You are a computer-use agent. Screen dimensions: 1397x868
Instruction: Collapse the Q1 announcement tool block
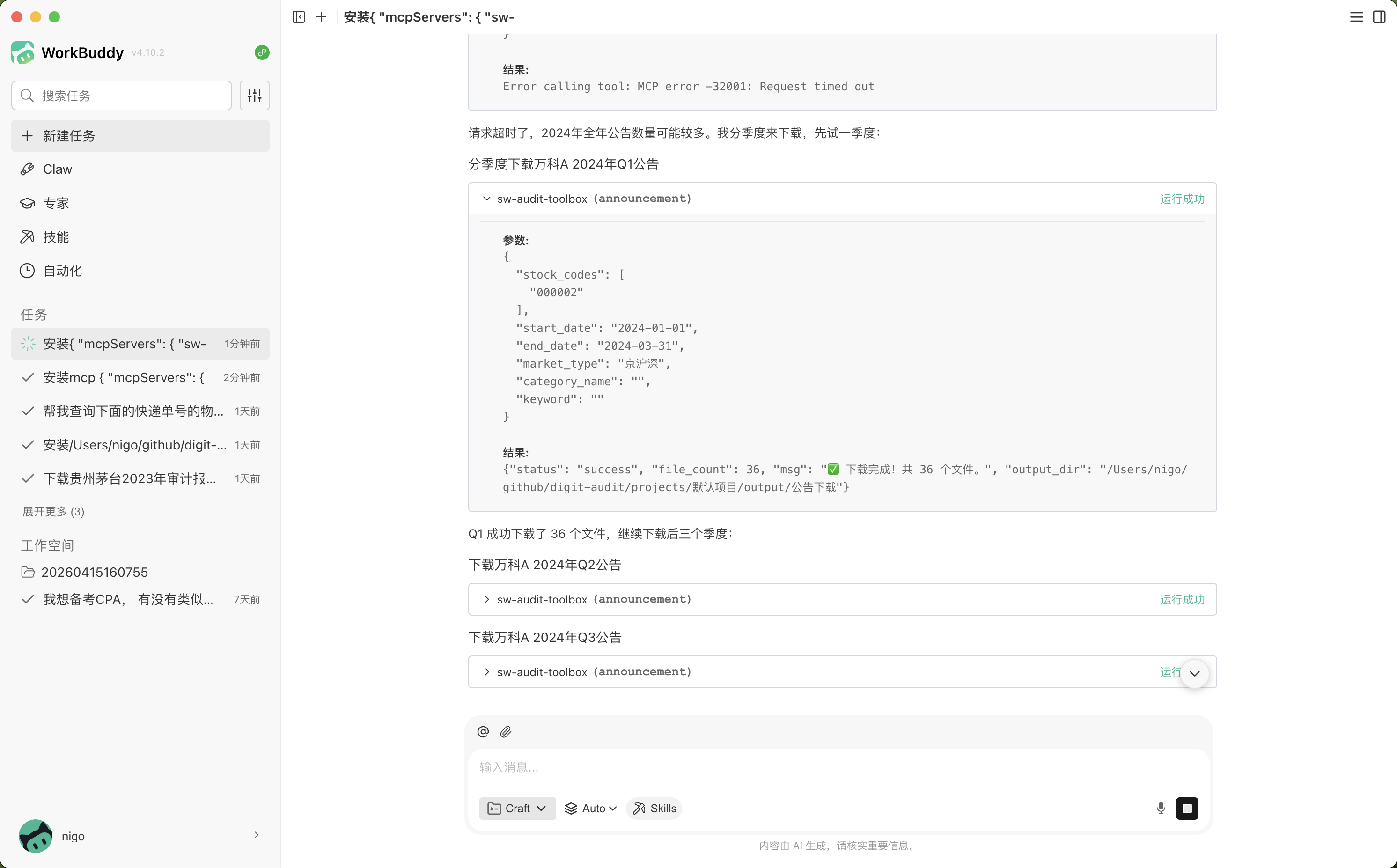[x=487, y=199]
